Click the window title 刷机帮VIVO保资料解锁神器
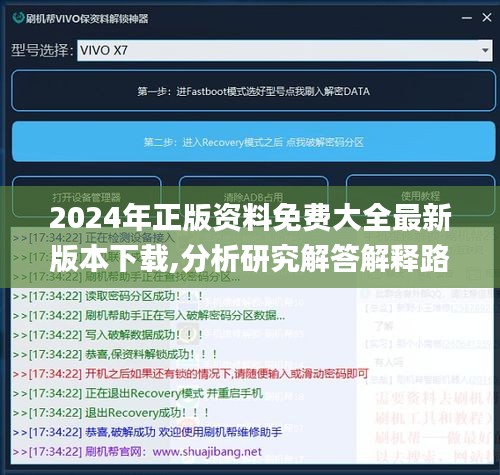Image resolution: width=500 pixels, height=475 pixels. click(x=87, y=18)
